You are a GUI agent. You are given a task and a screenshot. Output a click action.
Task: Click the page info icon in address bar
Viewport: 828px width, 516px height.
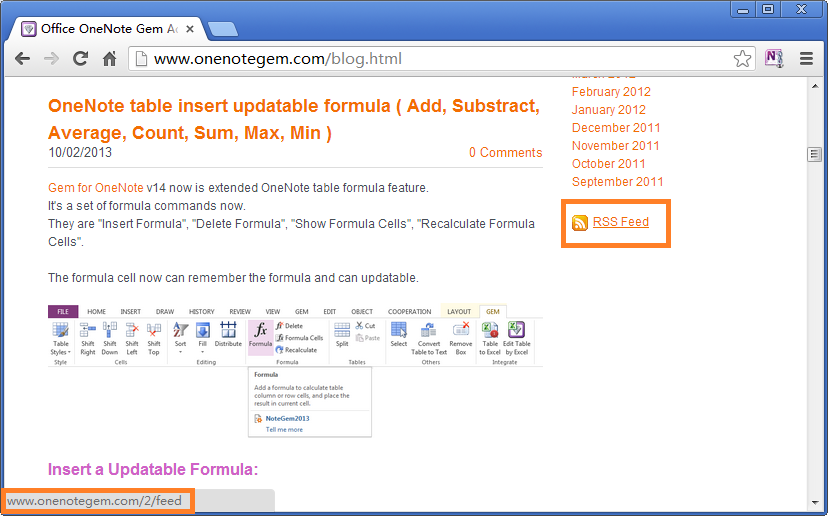coord(142,59)
